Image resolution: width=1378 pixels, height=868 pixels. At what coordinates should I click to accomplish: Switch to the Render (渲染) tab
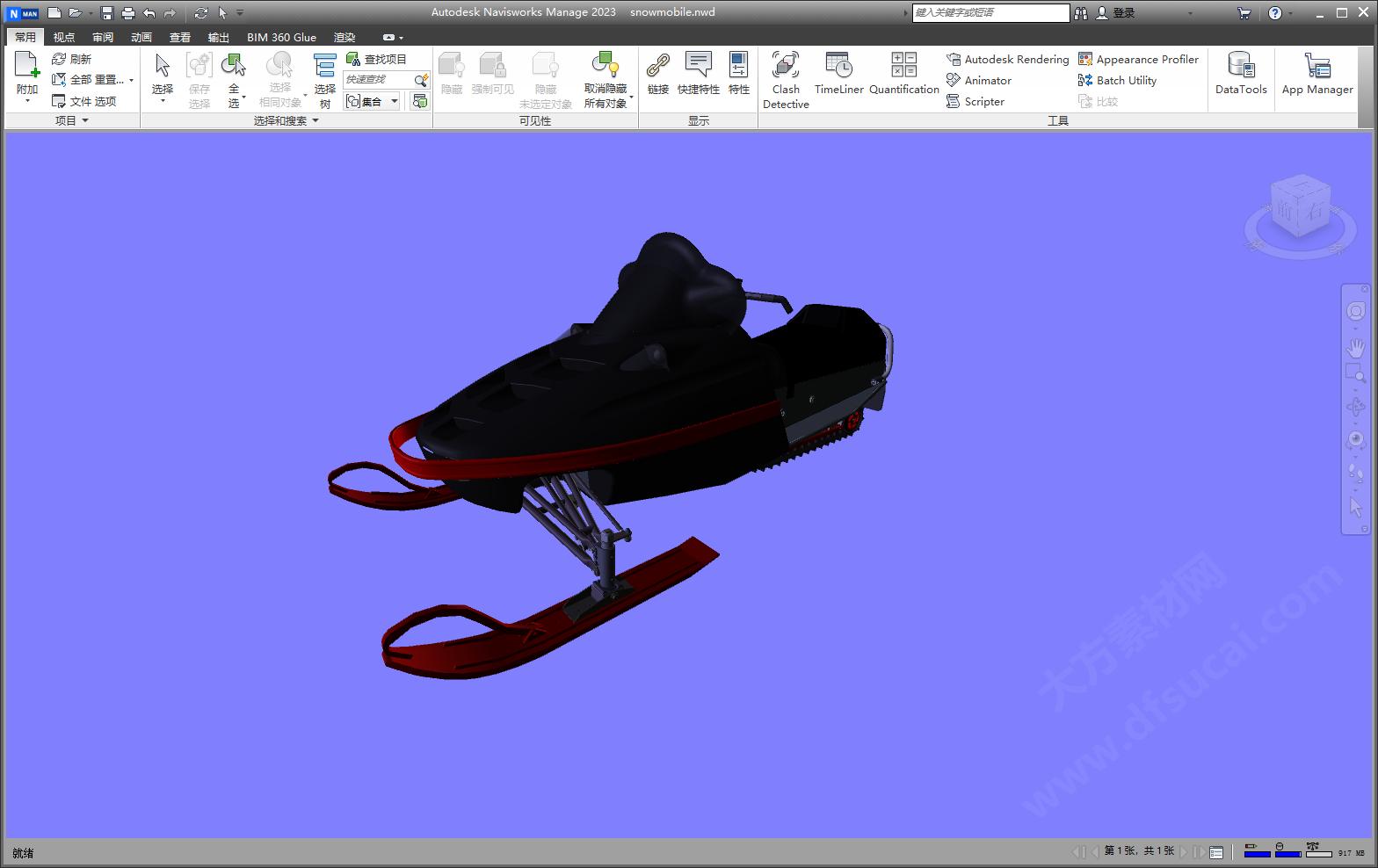(x=344, y=37)
